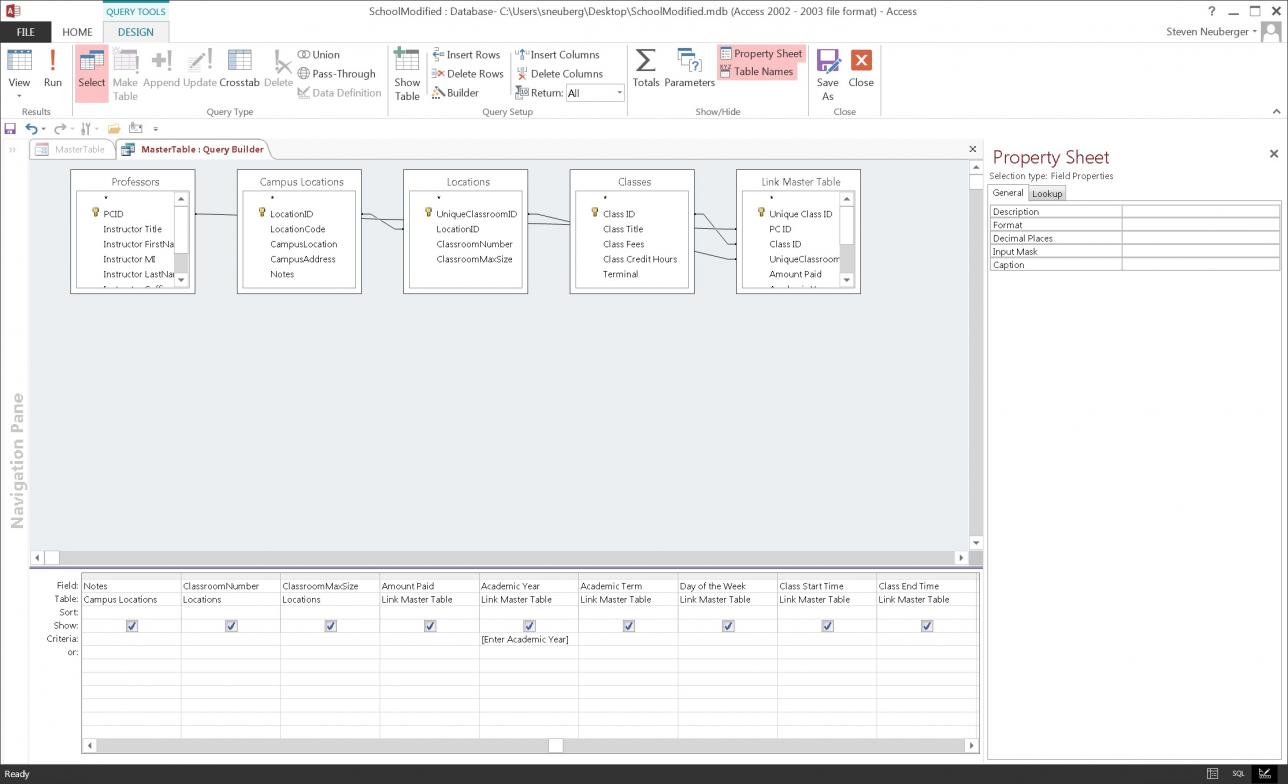This screenshot has width=1288, height=784.
Task: Switch to Design view in status bar
Action: point(1265,774)
